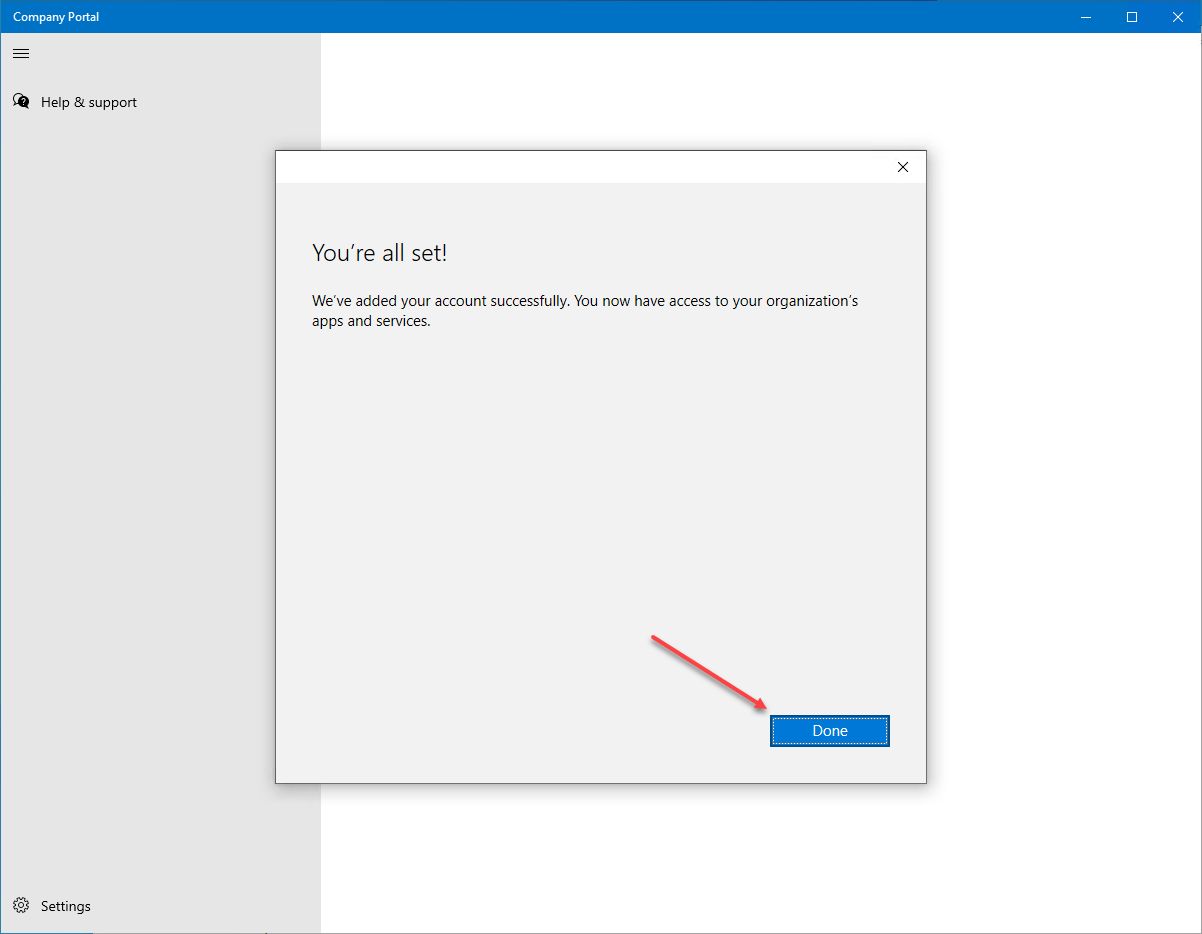
Task: Click the You're all set heading
Action: tap(380, 252)
